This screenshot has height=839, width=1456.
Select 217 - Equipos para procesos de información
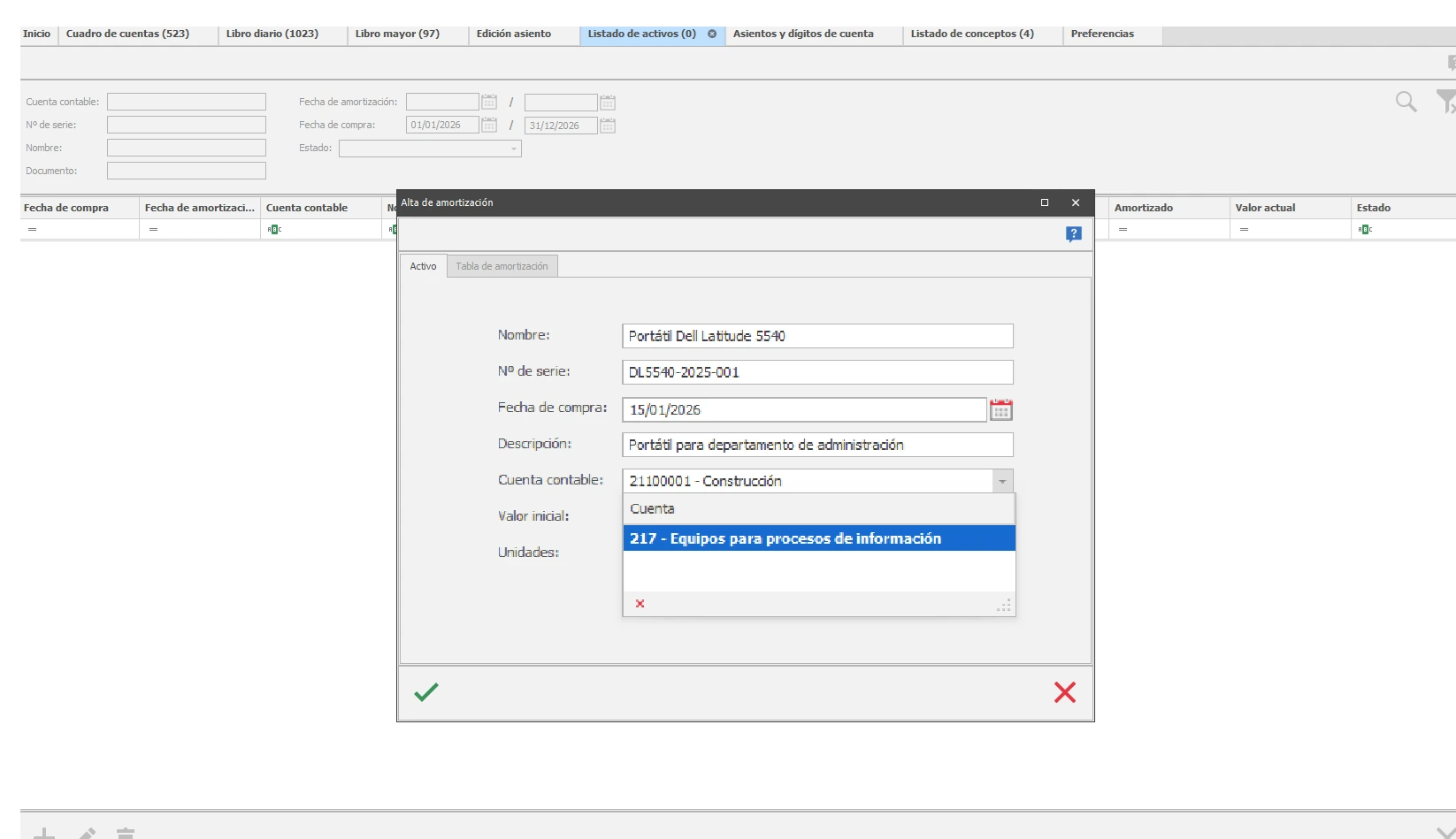point(784,538)
